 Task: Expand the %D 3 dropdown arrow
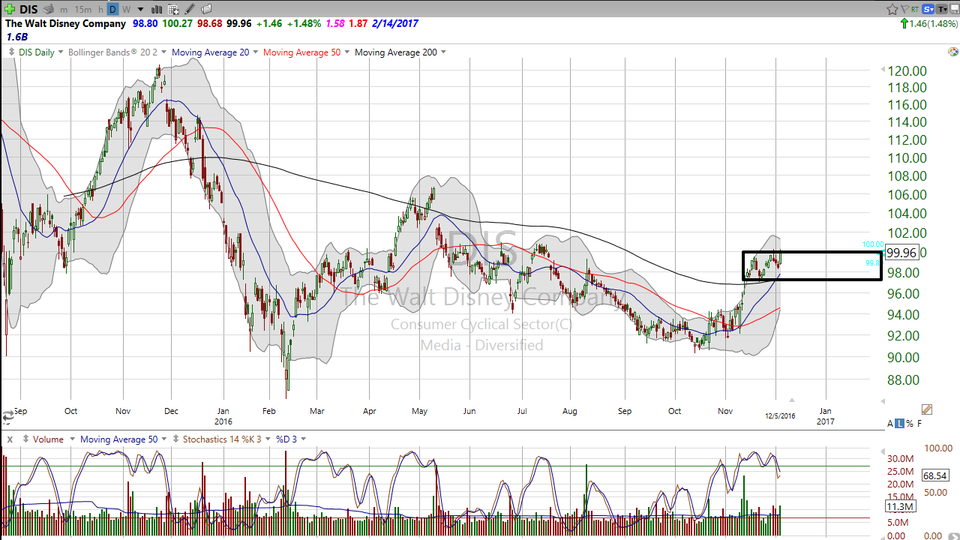pos(304,439)
